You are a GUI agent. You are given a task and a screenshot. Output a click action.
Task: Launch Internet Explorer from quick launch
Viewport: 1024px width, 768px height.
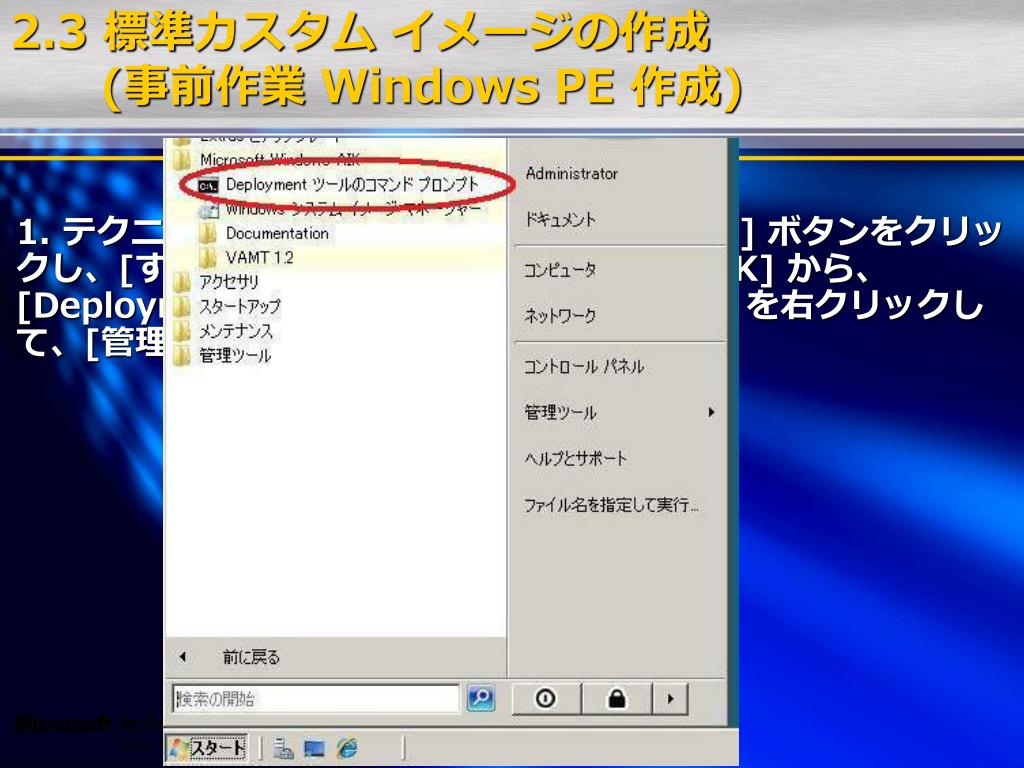point(347,748)
